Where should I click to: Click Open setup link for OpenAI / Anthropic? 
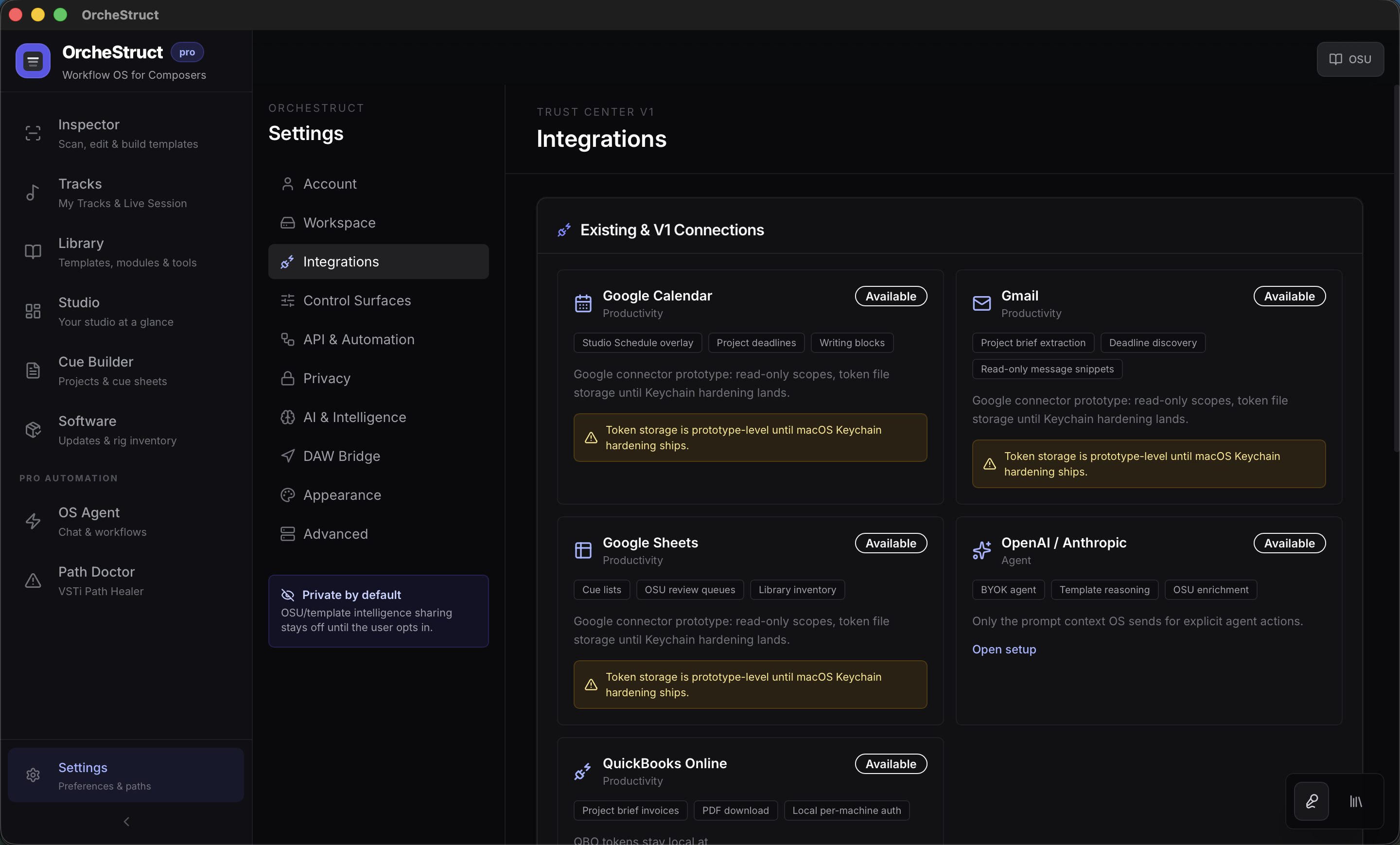(x=1004, y=649)
